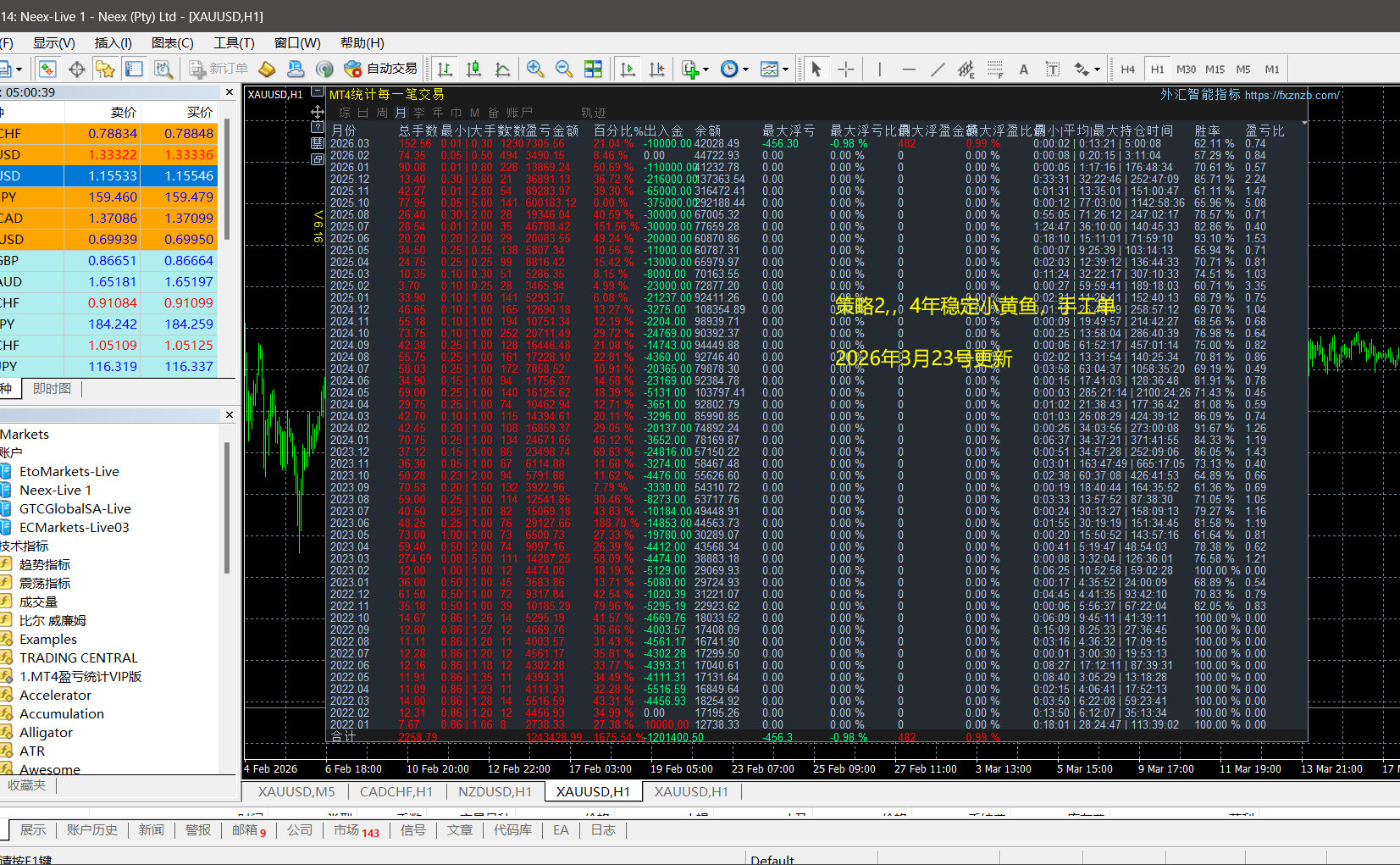This screenshot has width=1400, height=865.
Task: Open the 图表(C) menu
Action: click(x=173, y=43)
